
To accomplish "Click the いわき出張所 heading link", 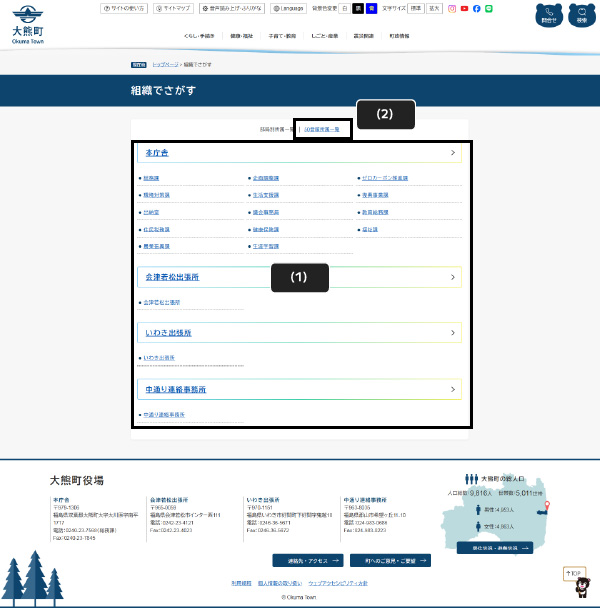I will pyautogui.click(x=169, y=331).
